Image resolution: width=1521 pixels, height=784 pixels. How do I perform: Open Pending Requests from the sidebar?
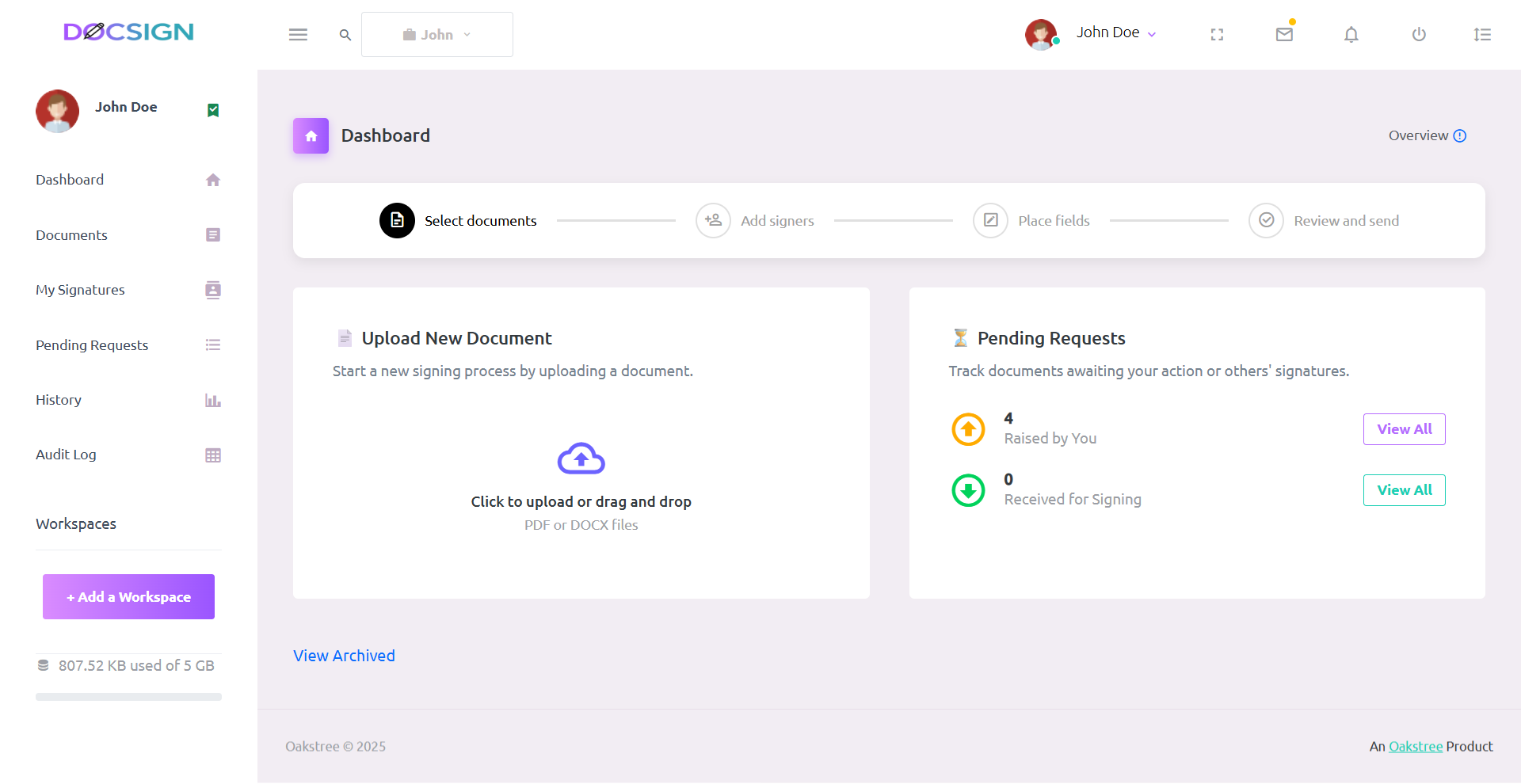pyautogui.click(x=91, y=344)
